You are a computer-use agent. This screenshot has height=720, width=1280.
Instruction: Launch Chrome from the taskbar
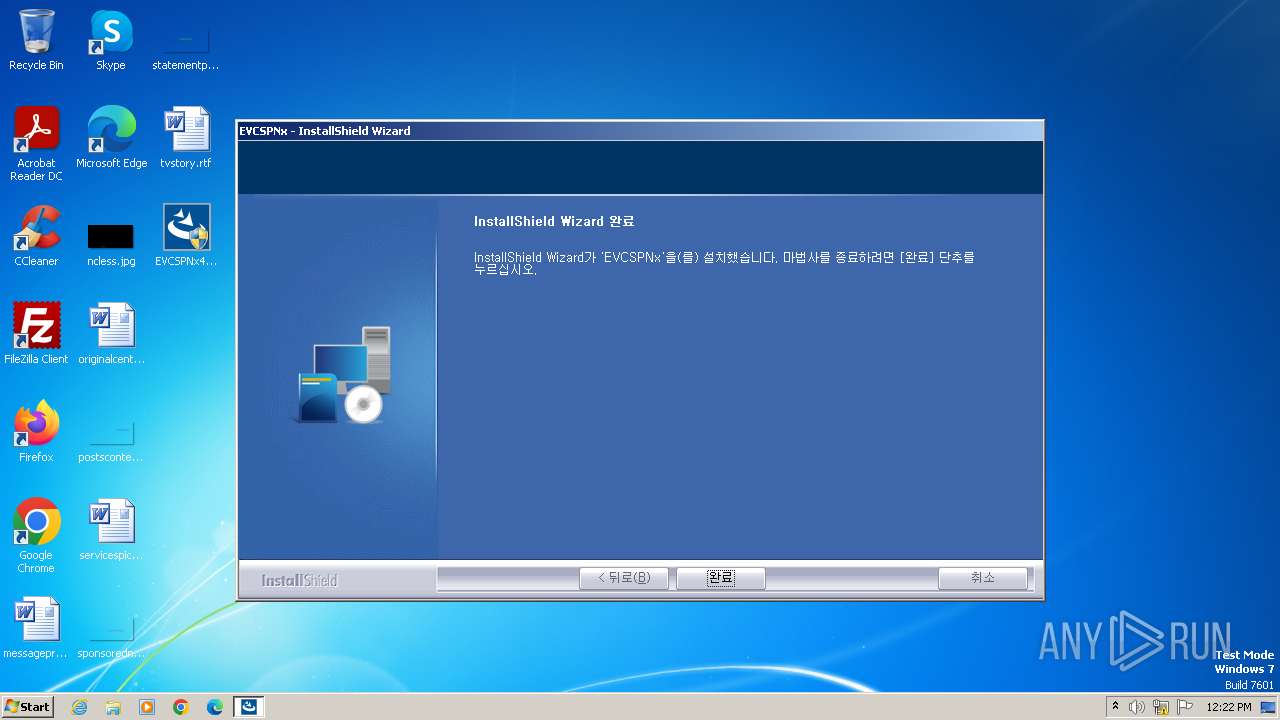click(x=181, y=707)
